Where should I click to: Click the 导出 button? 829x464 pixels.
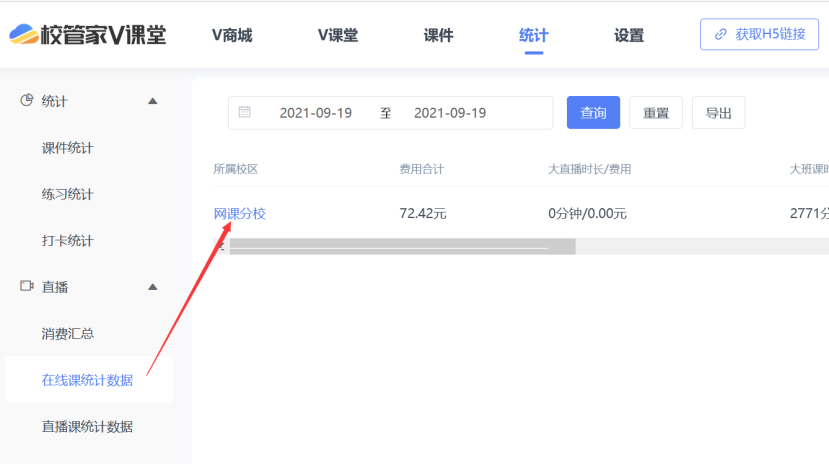click(x=719, y=113)
